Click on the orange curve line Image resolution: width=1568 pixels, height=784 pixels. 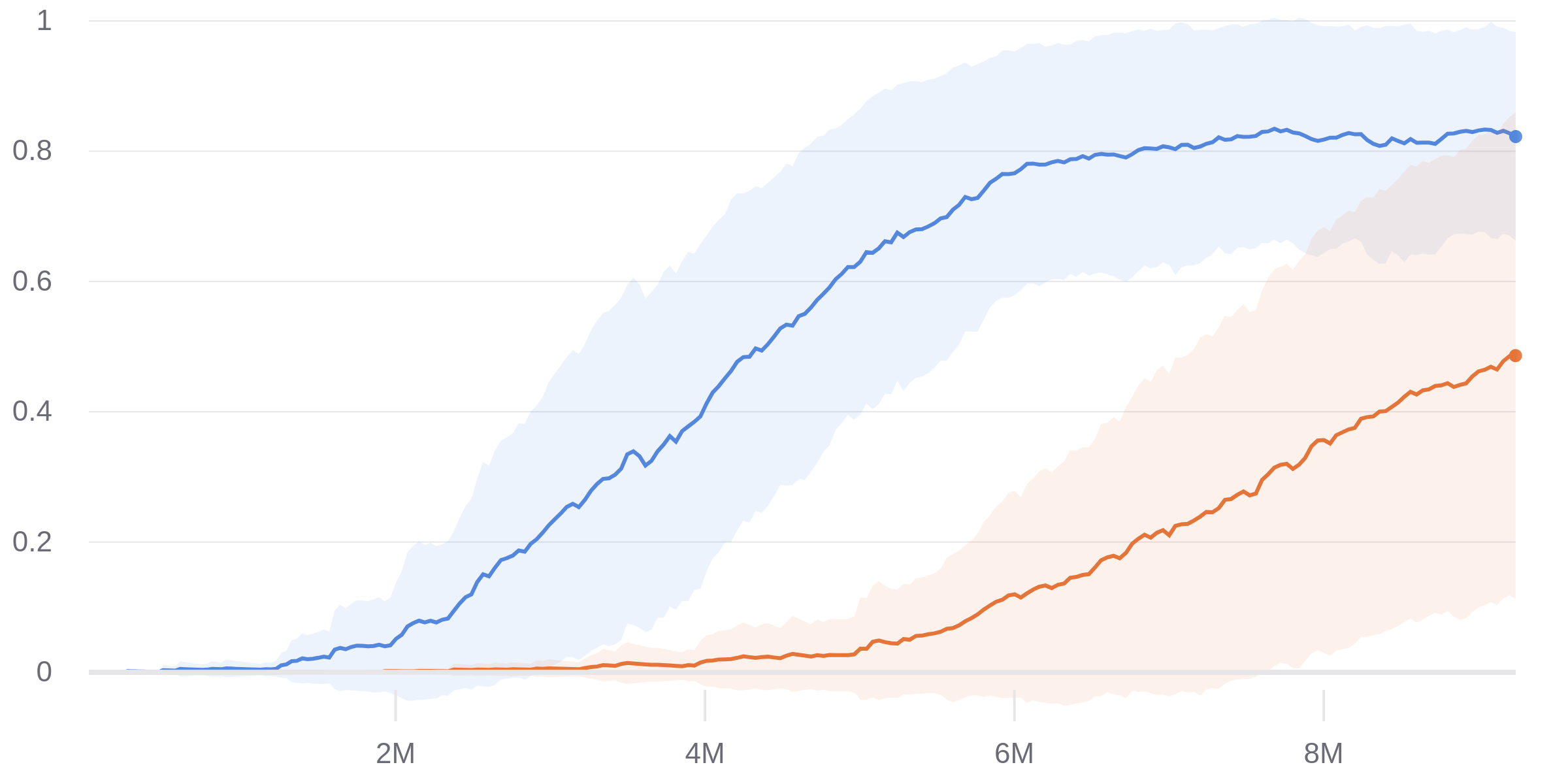tap(1111, 557)
